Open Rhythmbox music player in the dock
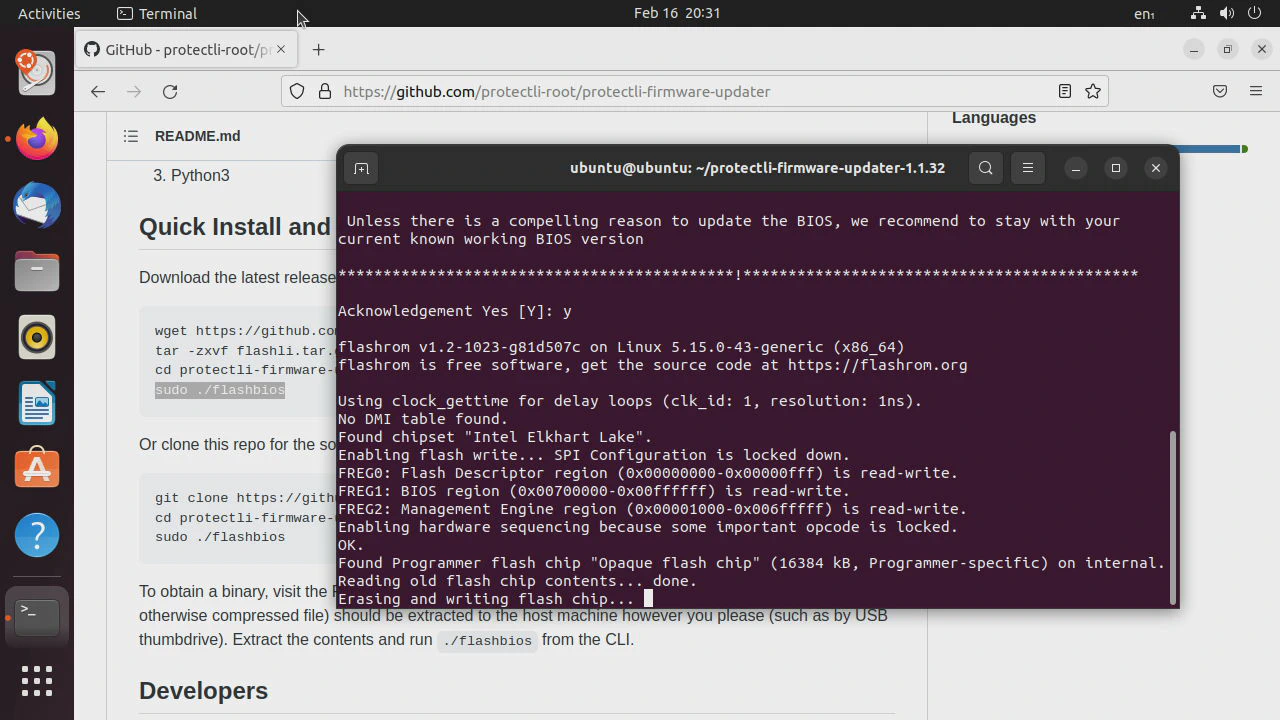The height and width of the screenshot is (720, 1280). 37,338
